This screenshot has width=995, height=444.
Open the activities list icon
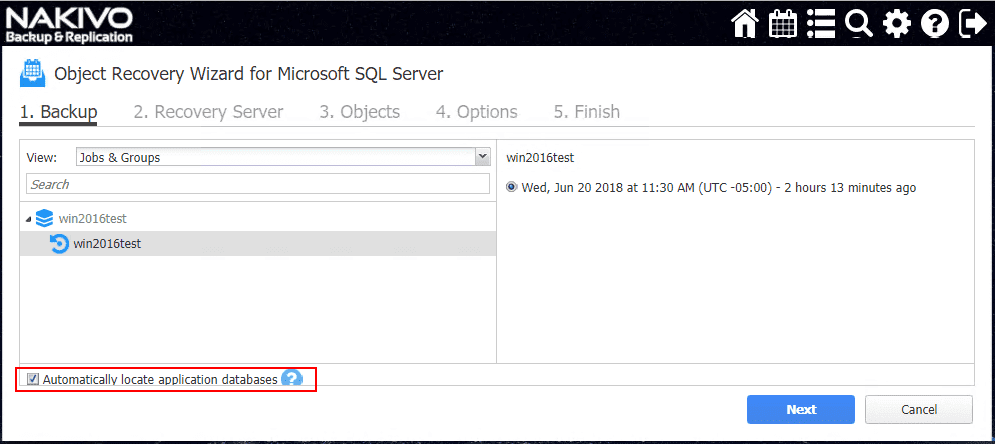pyautogui.click(x=821, y=23)
